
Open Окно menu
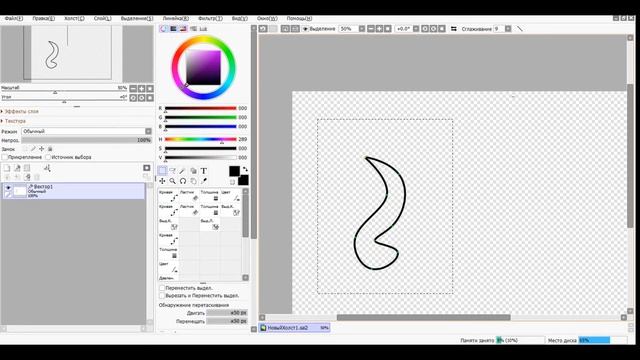coord(267,18)
